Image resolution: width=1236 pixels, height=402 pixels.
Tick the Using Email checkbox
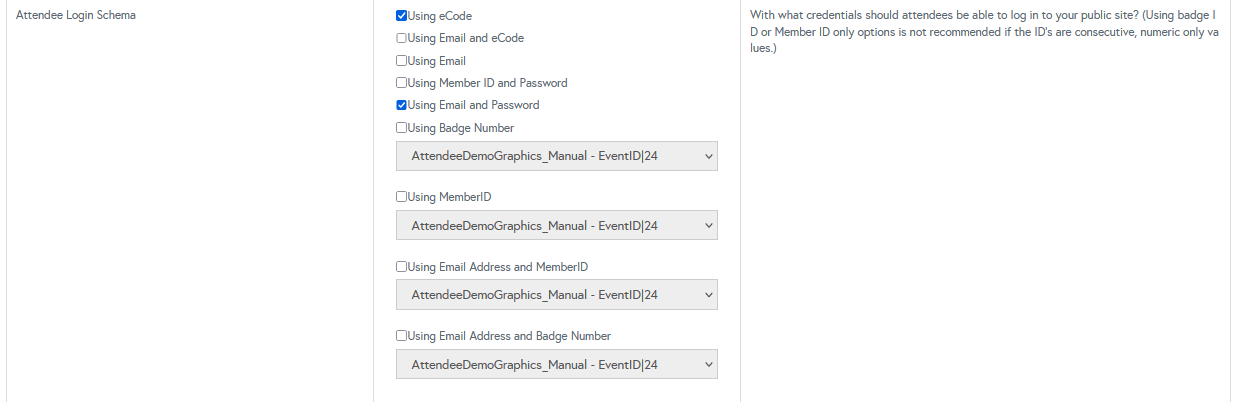pyautogui.click(x=402, y=61)
